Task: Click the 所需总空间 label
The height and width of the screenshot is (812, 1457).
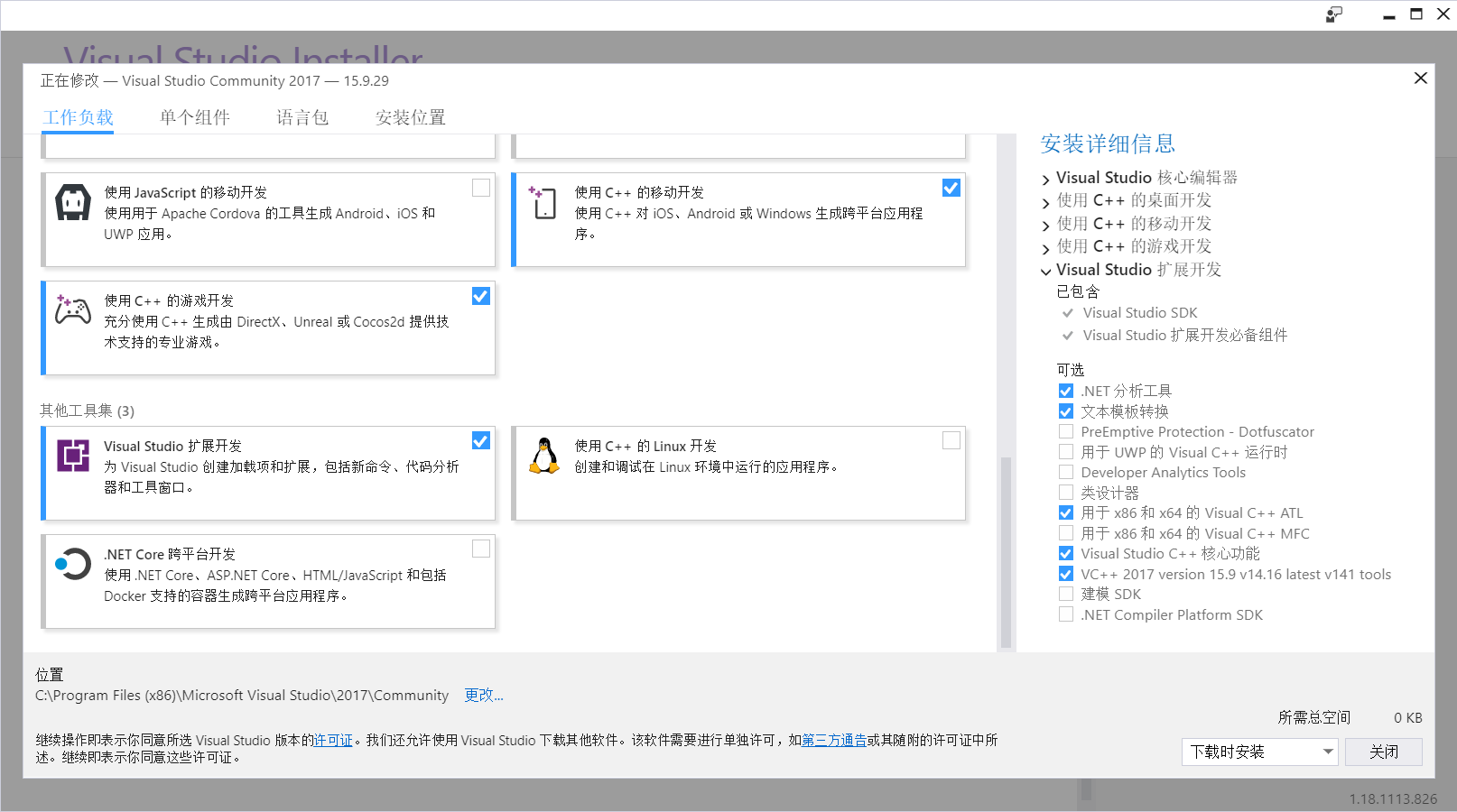Action: pos(1314,717)
